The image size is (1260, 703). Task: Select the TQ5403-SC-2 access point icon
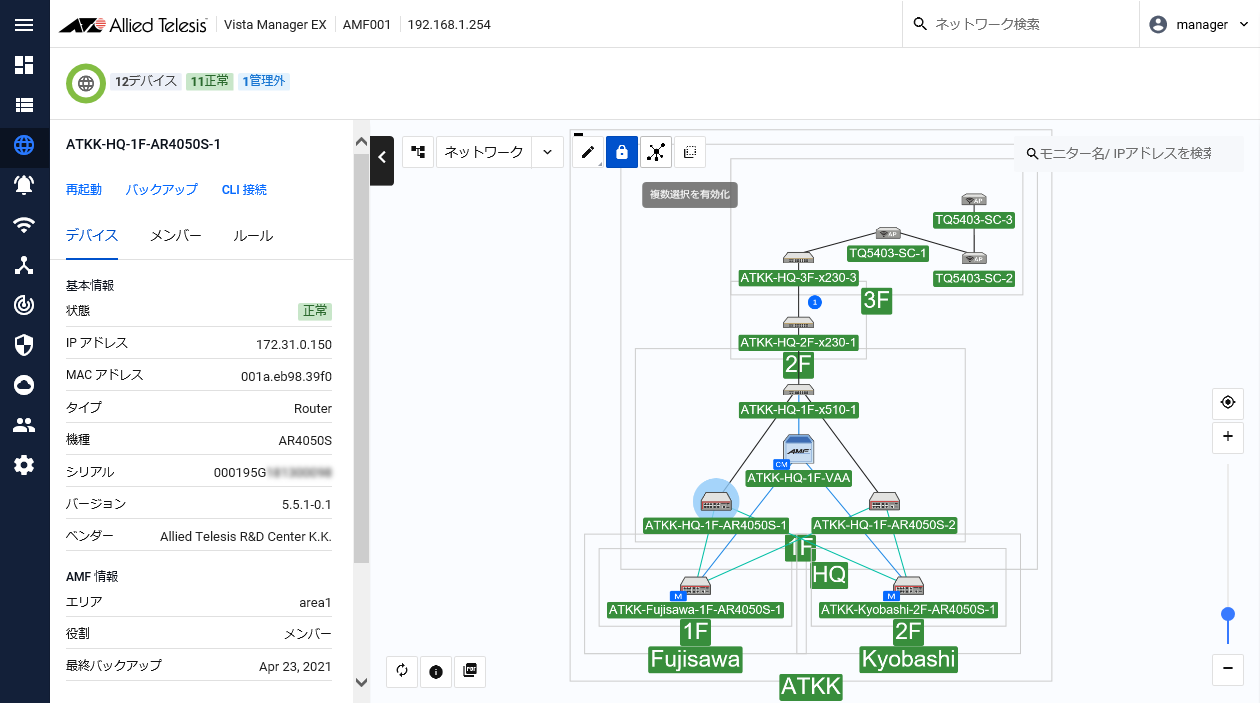tap(974, 258)
